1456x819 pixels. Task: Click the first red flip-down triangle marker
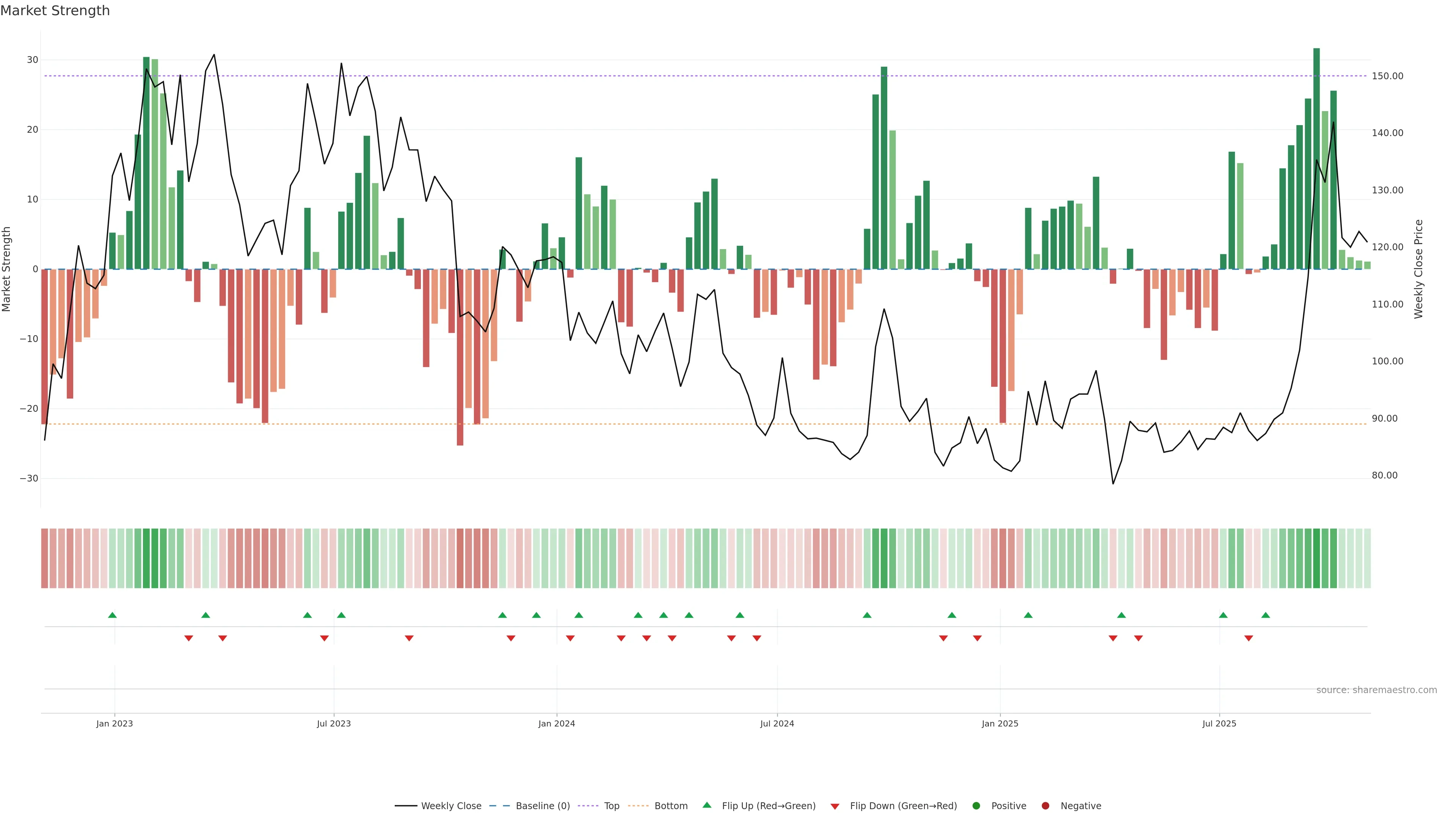point(189,638)
